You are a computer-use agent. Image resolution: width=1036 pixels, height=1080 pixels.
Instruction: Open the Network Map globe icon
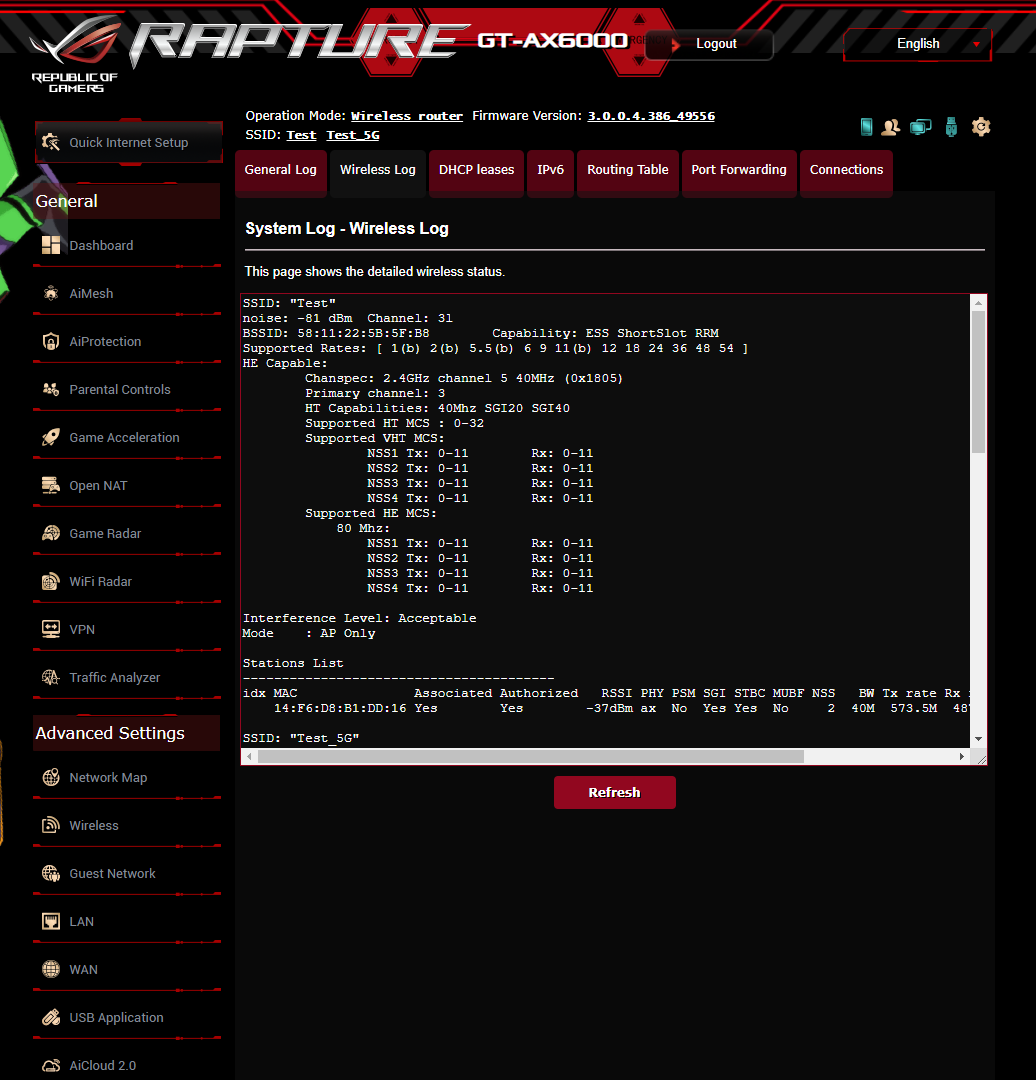click(51, 777)
